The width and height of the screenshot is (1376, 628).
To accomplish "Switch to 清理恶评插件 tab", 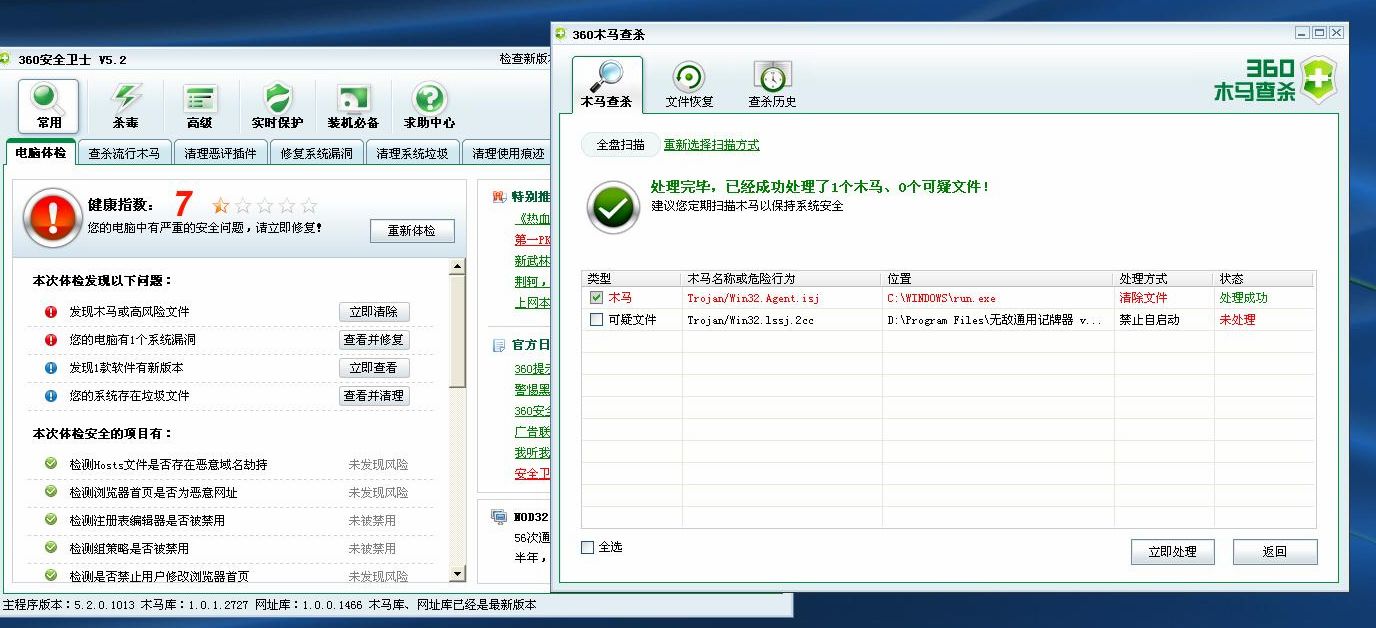I will [220, 154].
